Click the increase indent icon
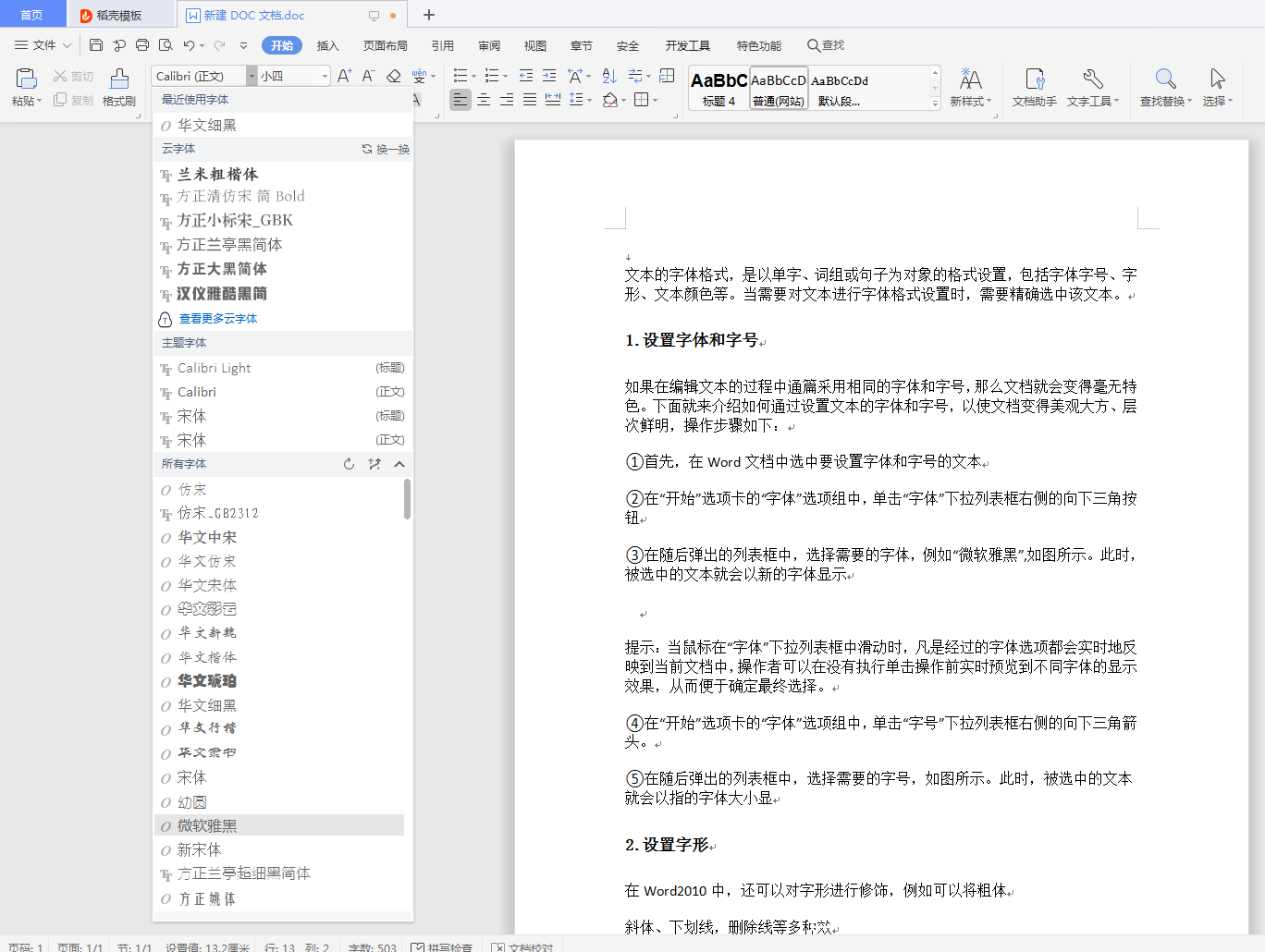The height and width of the screenshot is (952, 1265). [549, 76]
